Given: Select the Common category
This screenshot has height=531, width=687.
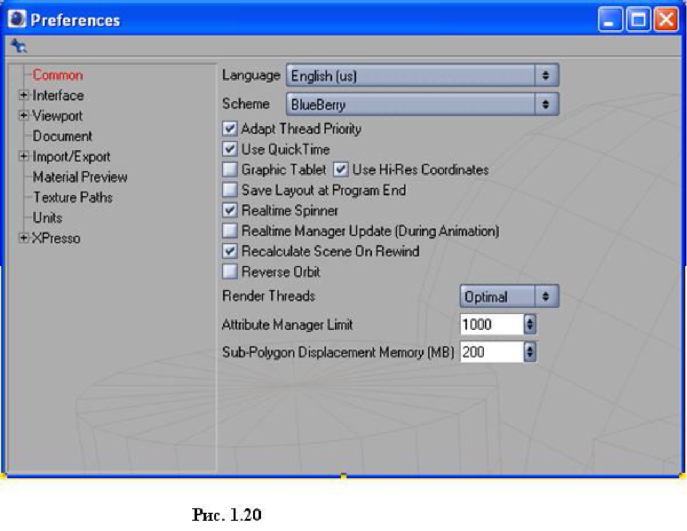Looking at the screenshot, I should point(57,75).
